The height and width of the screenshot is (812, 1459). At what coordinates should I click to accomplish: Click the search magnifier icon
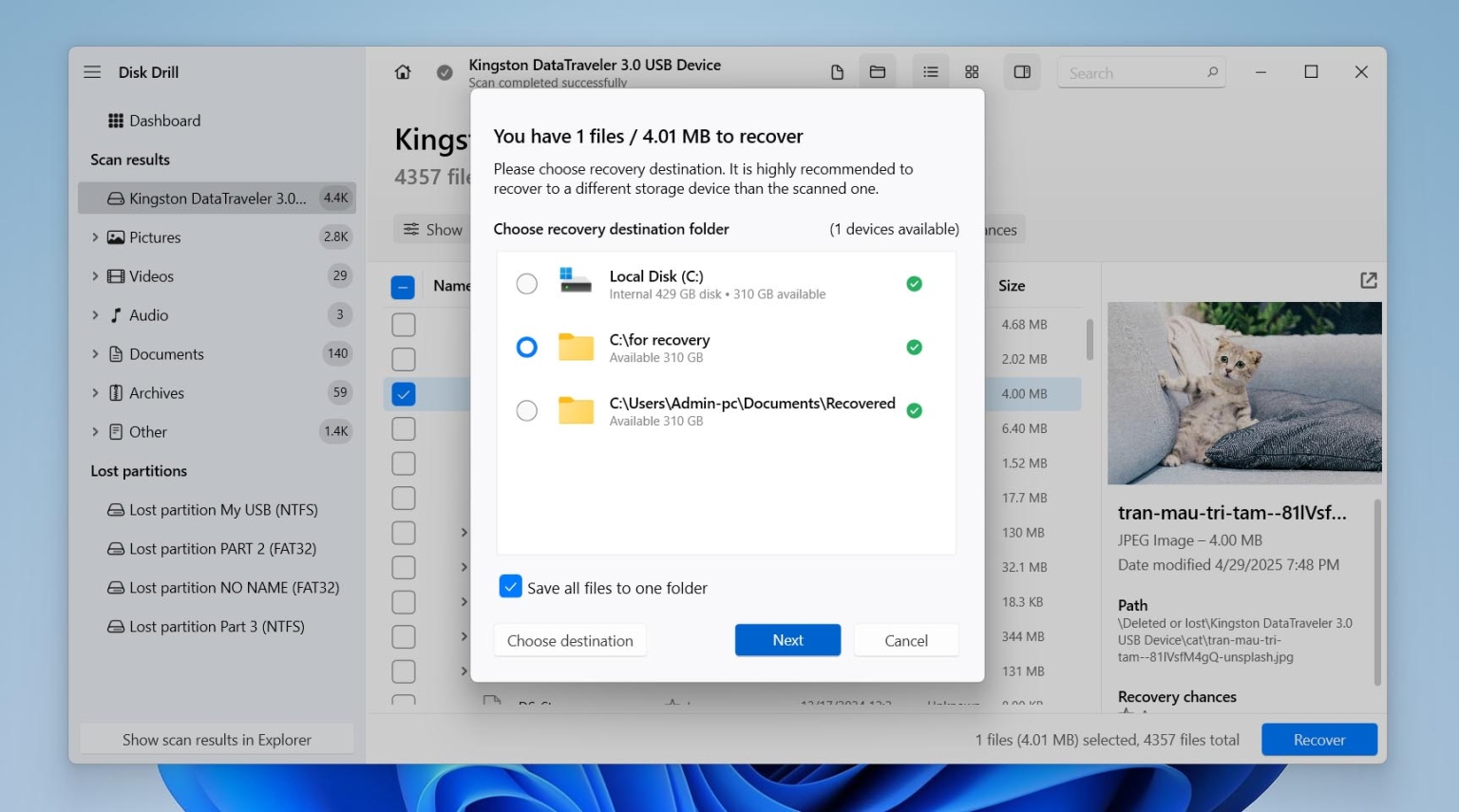click(1212, 72)
